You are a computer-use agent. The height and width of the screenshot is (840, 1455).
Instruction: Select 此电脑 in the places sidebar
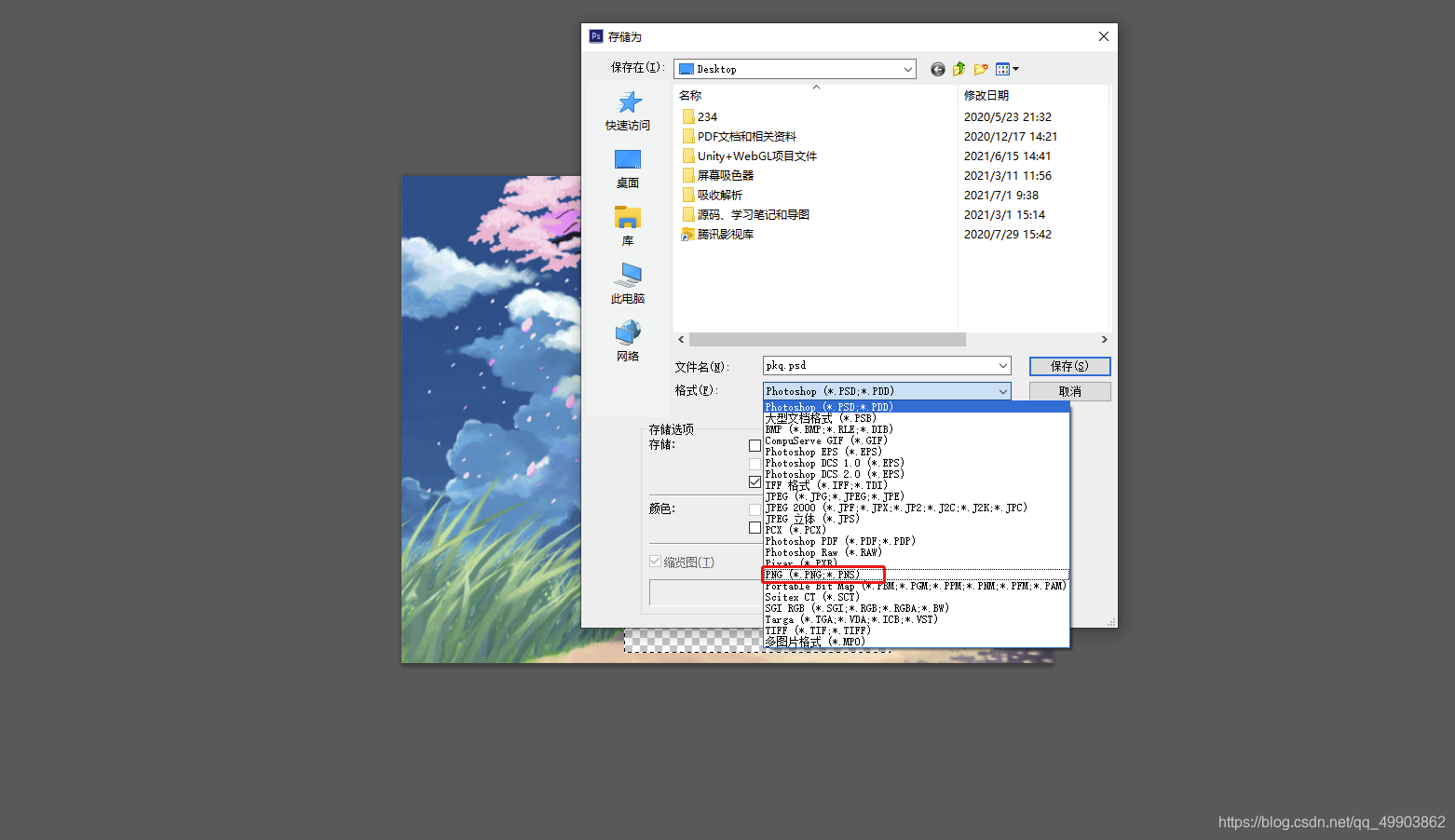628,284
